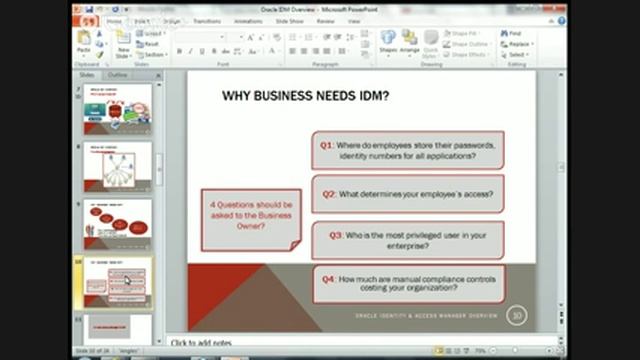Click the Clear All Formatting icon

(277, 38)
